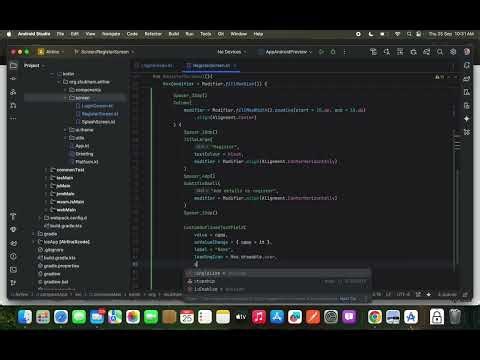480x360 pixels.
Task: Open the Resource Manager icon in left sidebar
Action: point(13,92)
